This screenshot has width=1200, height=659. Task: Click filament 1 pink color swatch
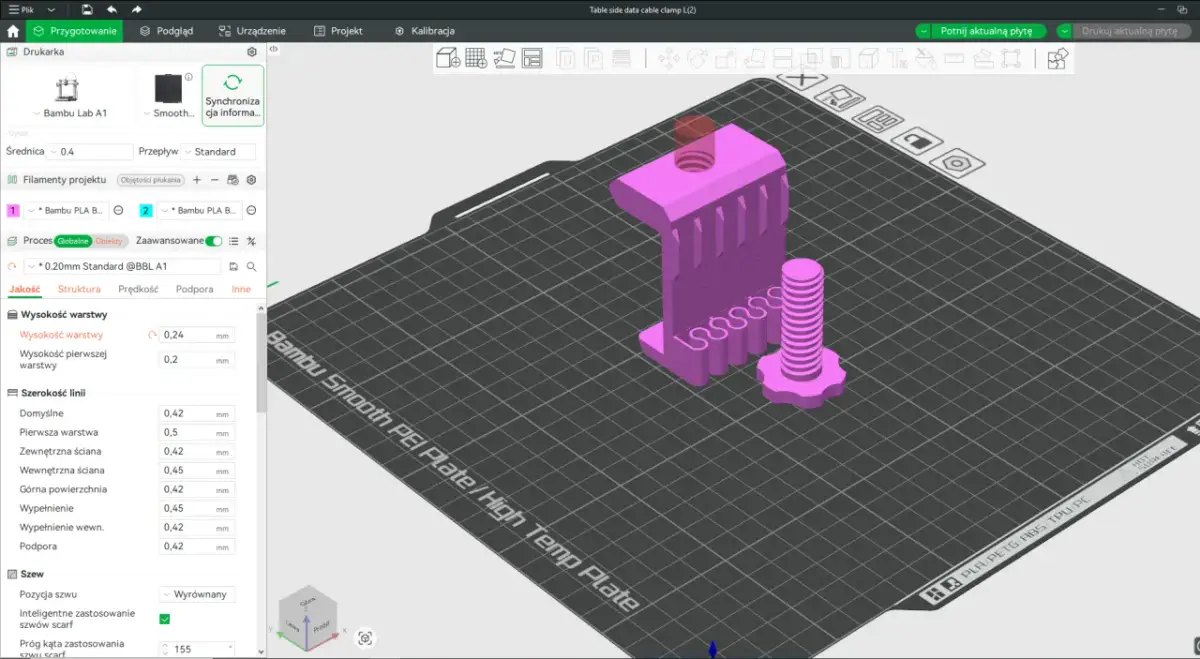12,210
